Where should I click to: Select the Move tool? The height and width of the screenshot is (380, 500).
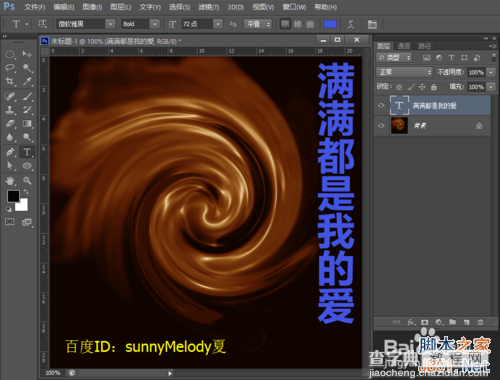click(27, 54)
